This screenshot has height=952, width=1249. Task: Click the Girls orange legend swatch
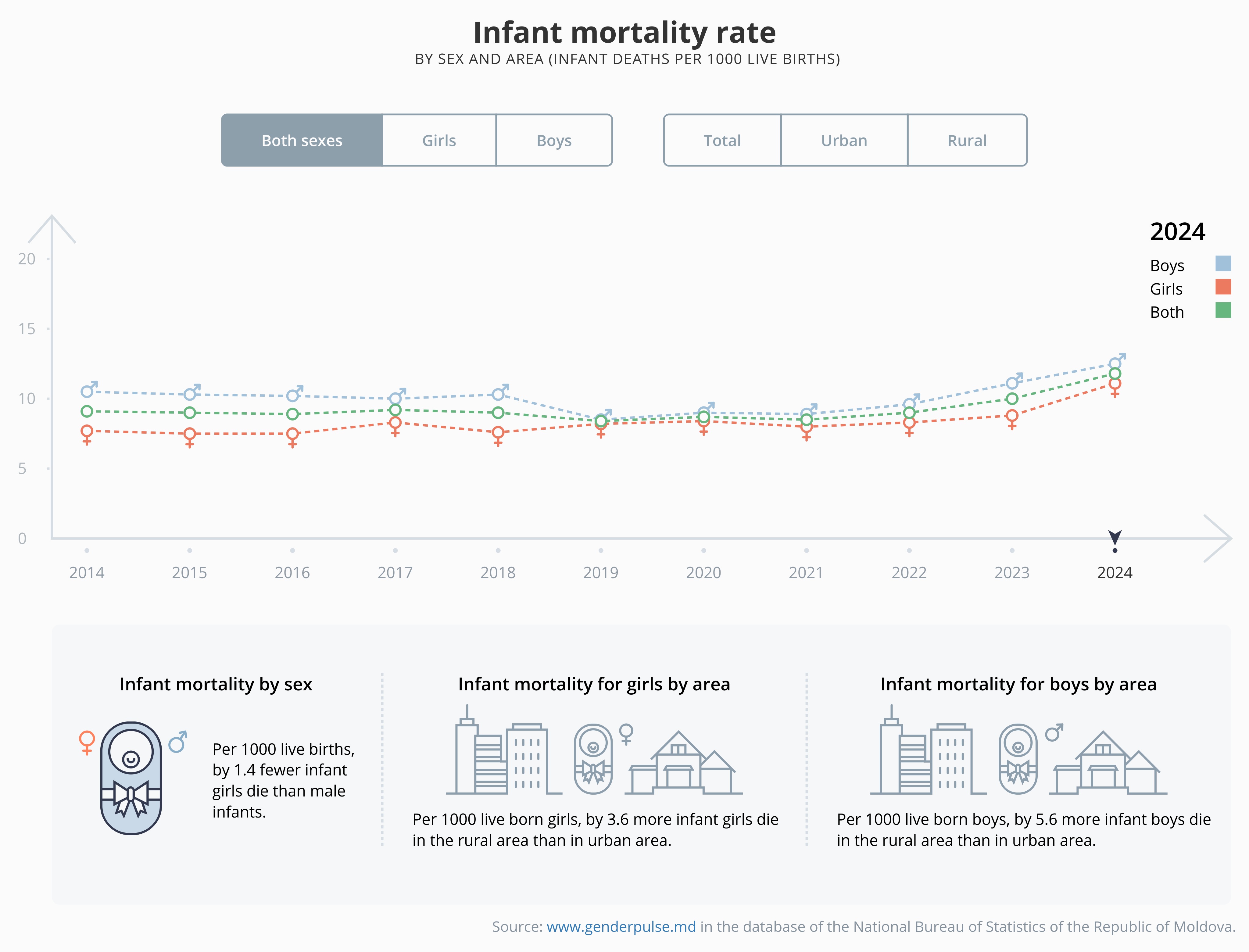click(1223, 287)
